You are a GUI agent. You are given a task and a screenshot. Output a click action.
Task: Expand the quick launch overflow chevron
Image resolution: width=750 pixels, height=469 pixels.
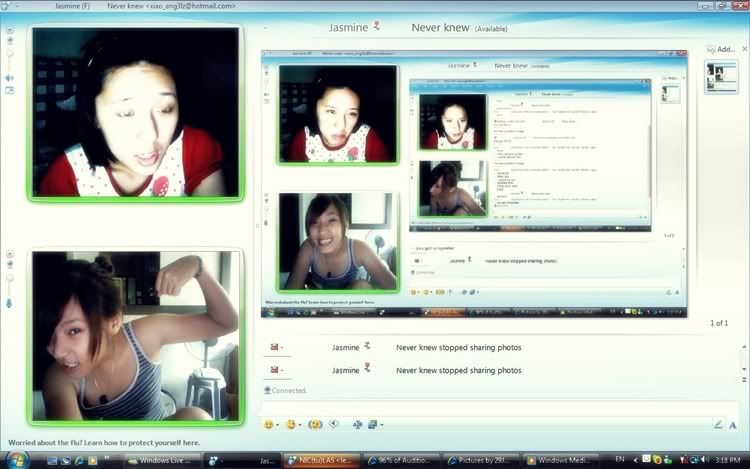point(107,458)
